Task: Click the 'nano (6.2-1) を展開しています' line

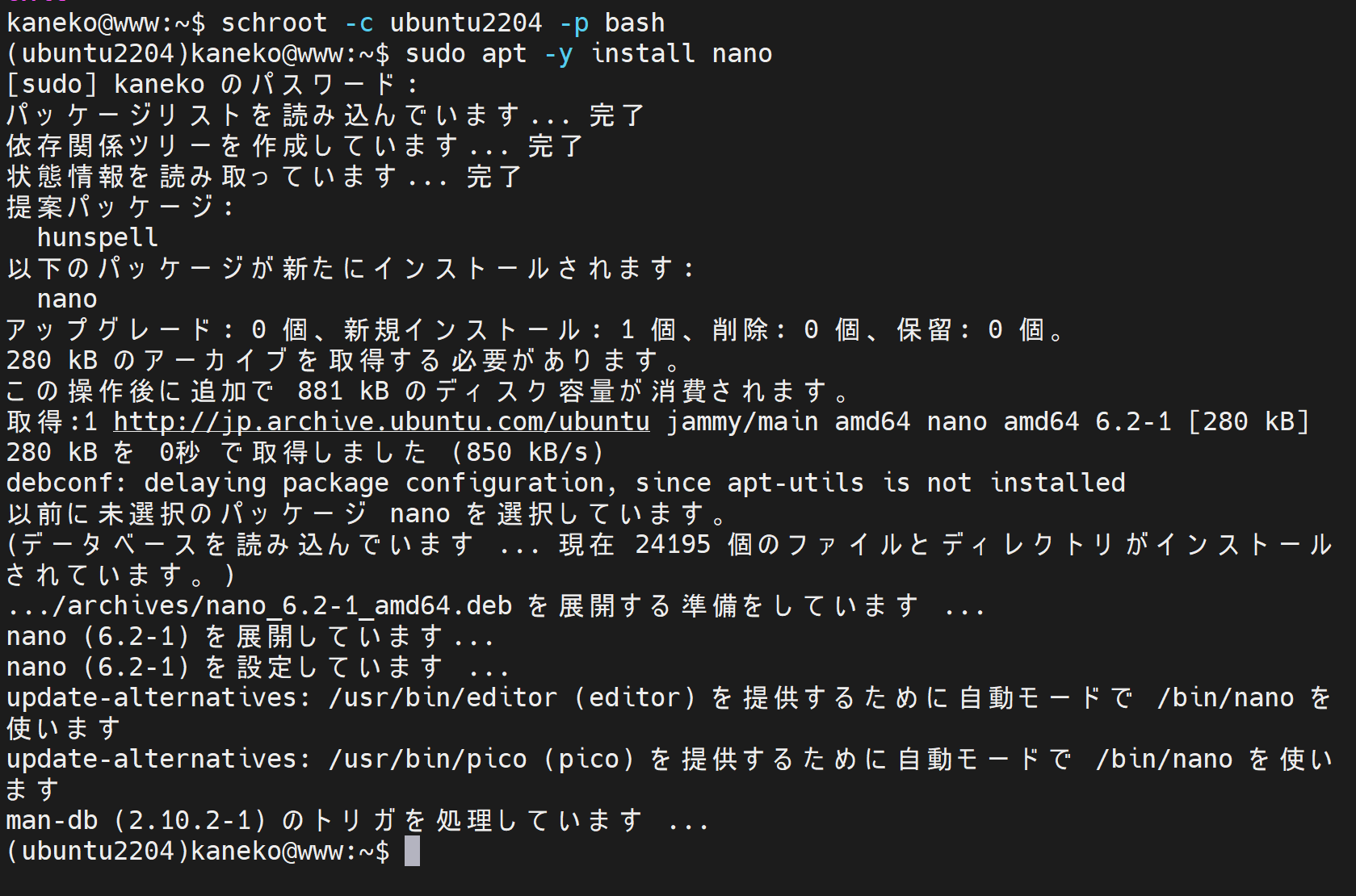Action: tap(250, 637)
